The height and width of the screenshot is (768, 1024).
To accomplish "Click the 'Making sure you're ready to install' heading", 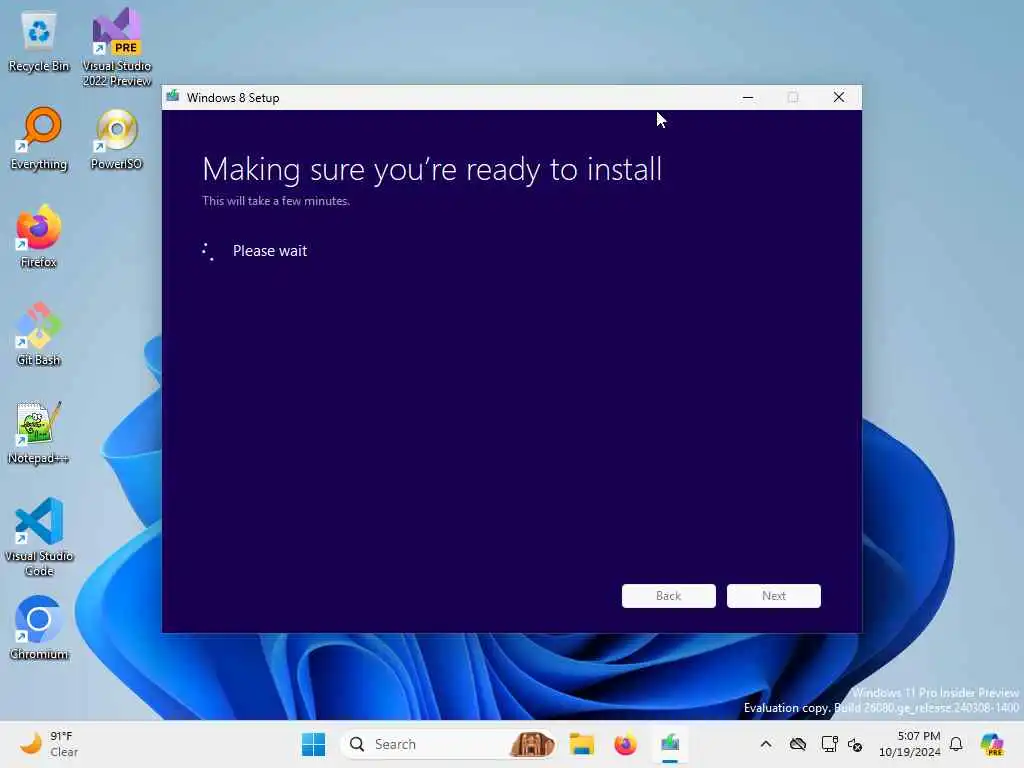I will [432, 170].
